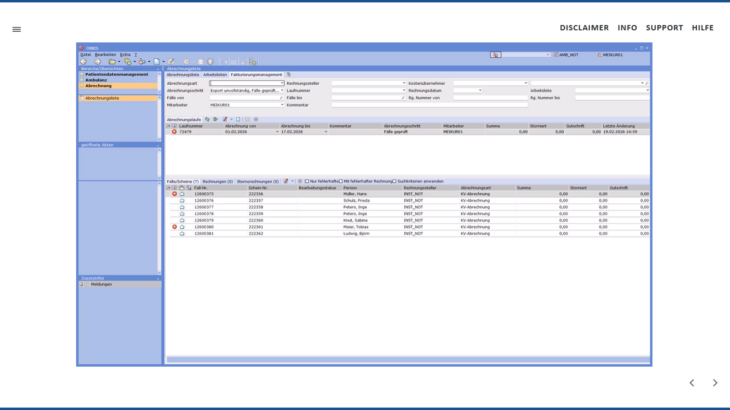
Task: Click the DISCLAIMER link
Action: click(x=583, y=28)
